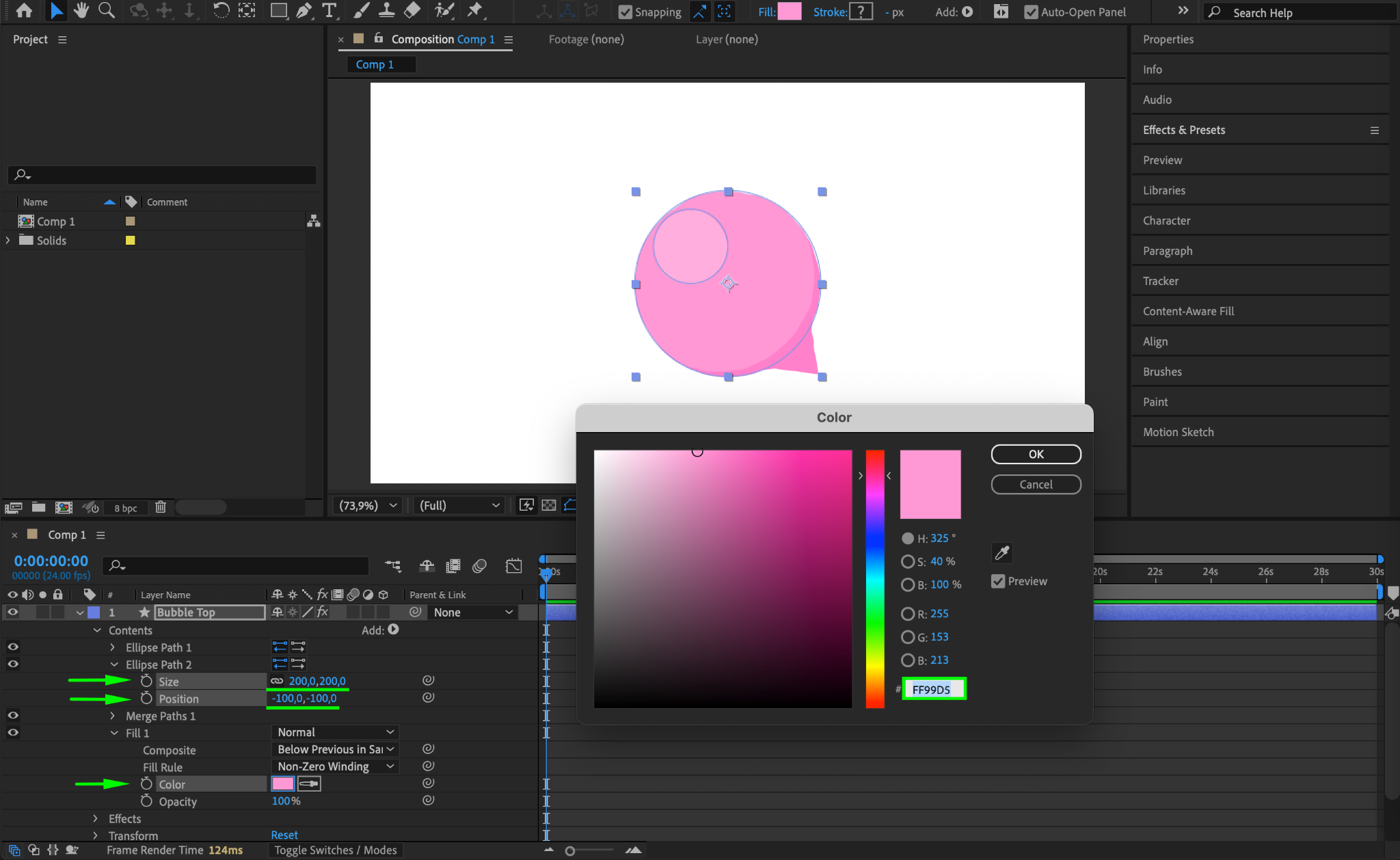Viewport: 1400px width, 860px height.
Task: Select the Hand tool
Action: (x=81, y=11)
